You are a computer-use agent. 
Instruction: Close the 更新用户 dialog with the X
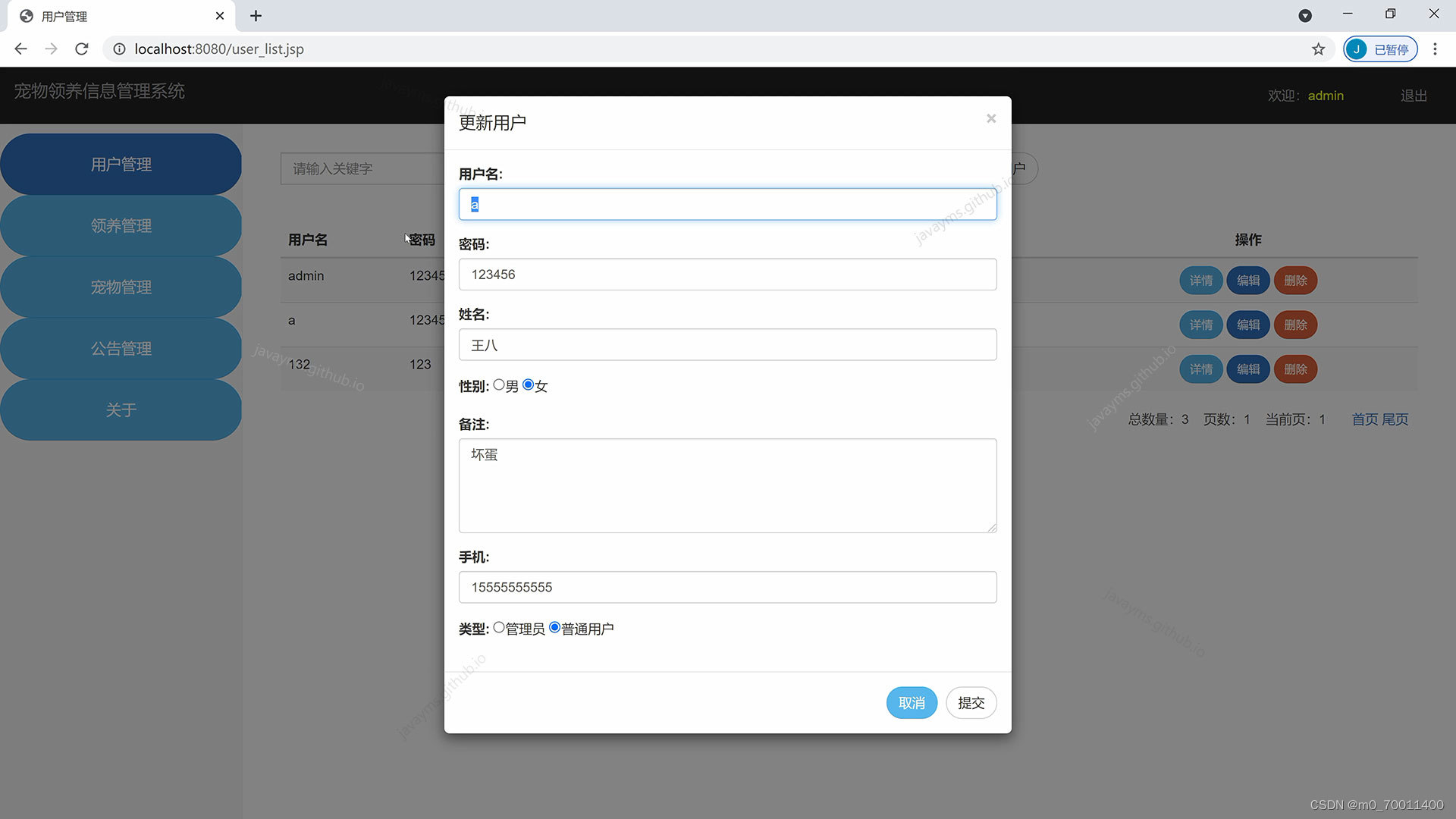991,118
